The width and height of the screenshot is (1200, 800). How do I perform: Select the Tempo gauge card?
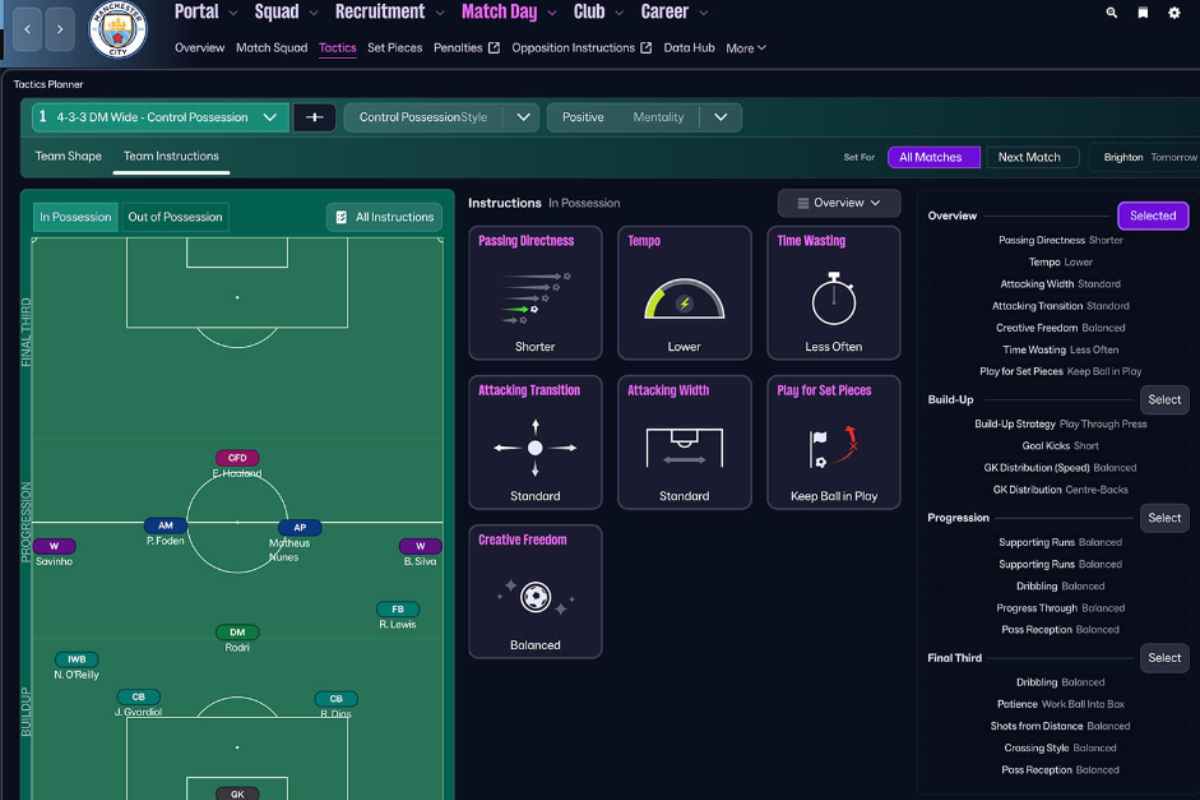(x=684, y=293)
